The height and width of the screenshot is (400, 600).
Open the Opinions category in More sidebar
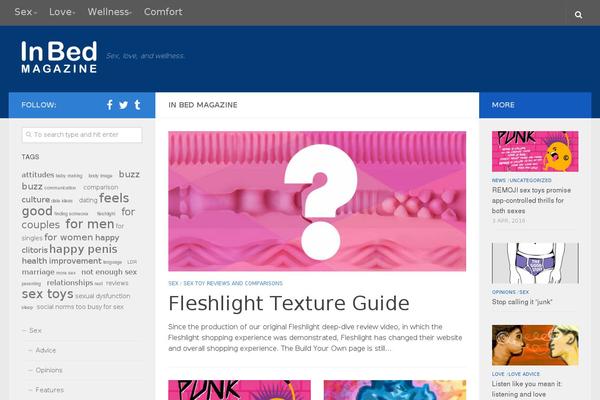coord(504,292)
